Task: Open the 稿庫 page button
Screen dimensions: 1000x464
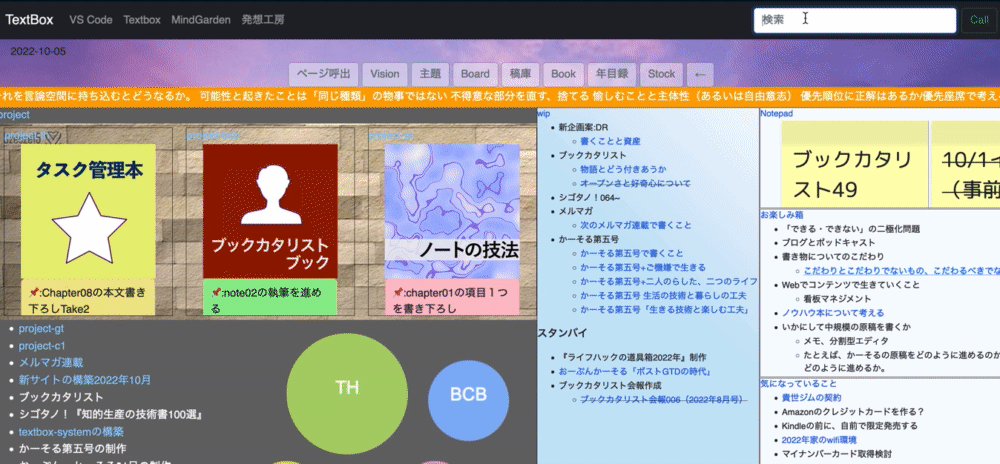Action: [520, 74]
